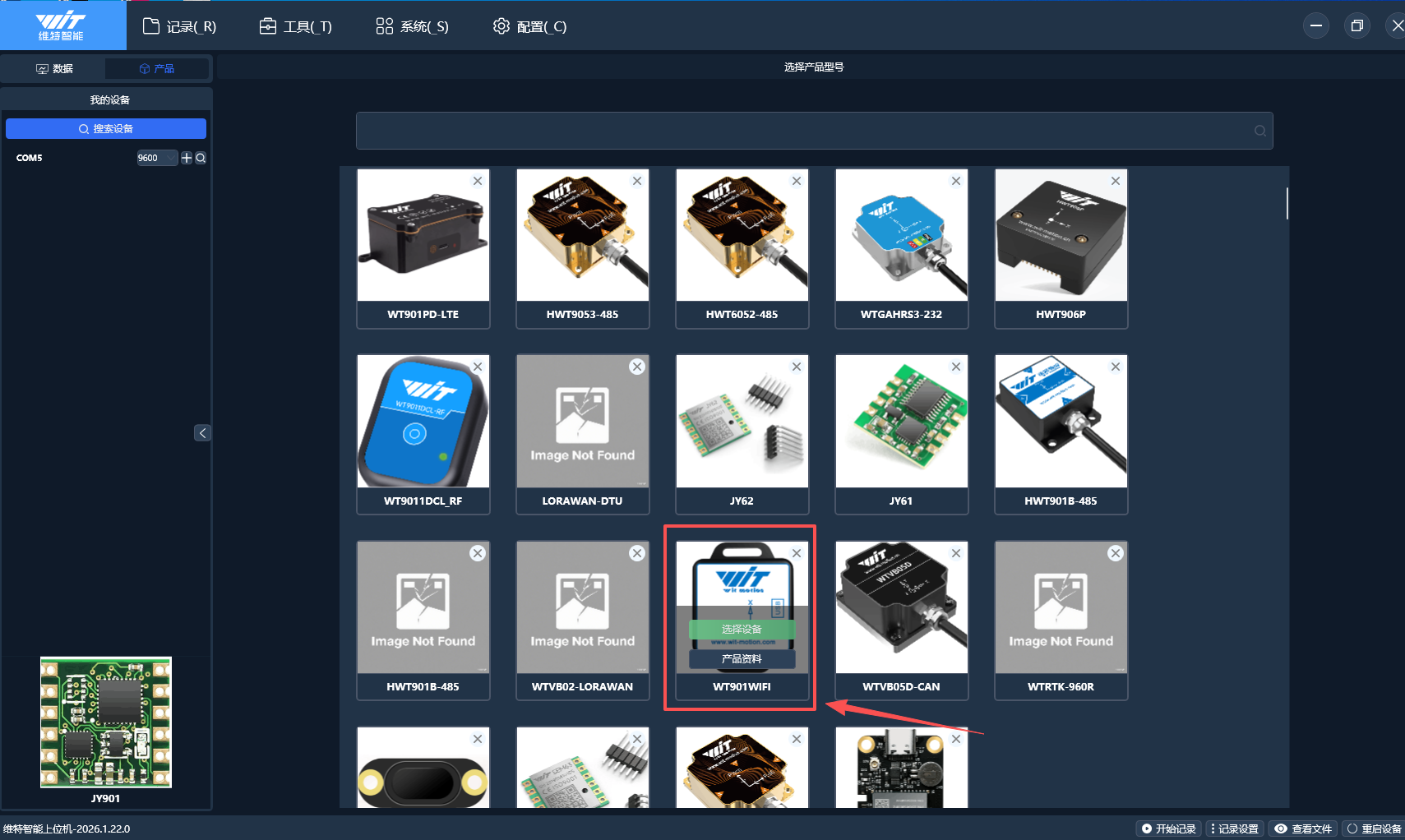
Task: Dismiss the WTVB05D-CAN card with its X
Action: coord(956,553)
